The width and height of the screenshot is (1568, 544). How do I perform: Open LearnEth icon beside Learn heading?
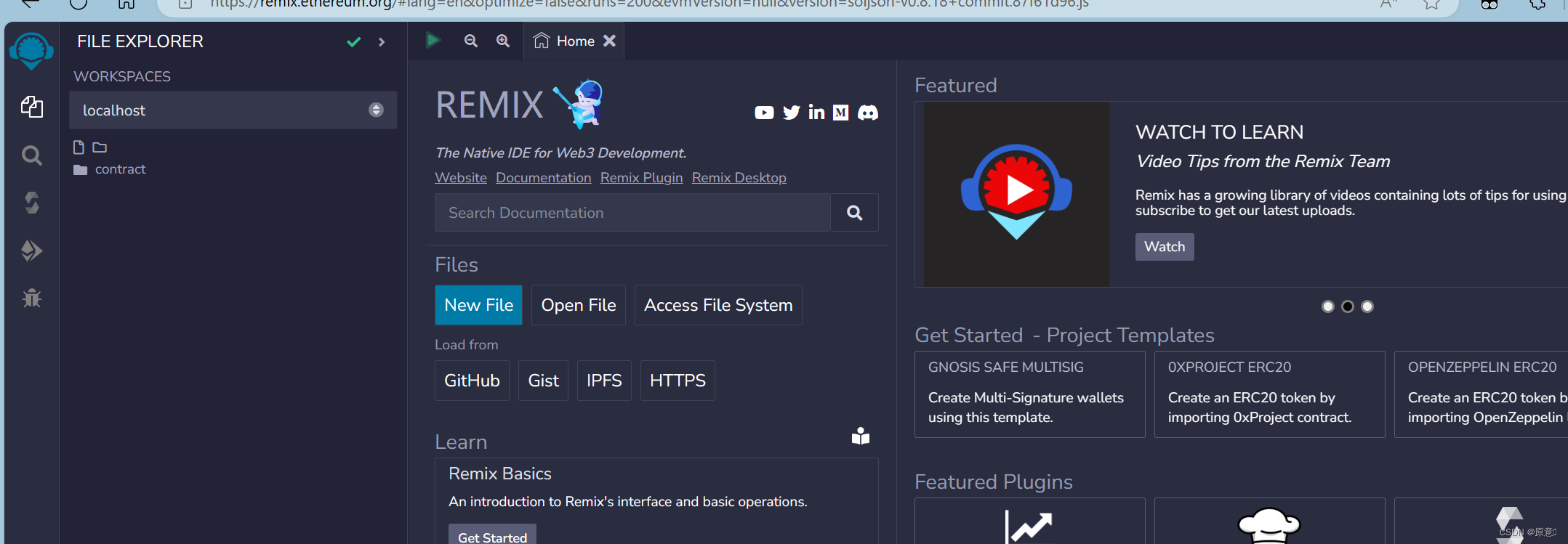[861, 436]
